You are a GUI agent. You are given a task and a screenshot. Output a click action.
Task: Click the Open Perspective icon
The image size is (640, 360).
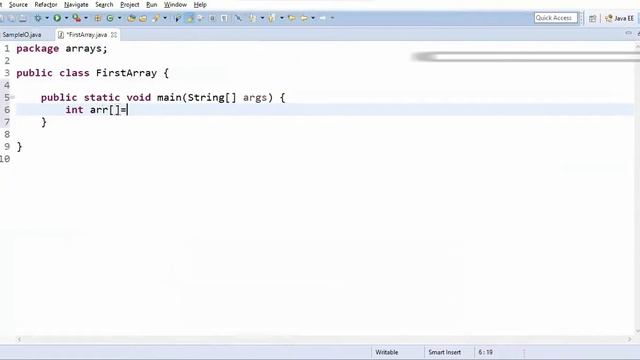tap(593, 18)
